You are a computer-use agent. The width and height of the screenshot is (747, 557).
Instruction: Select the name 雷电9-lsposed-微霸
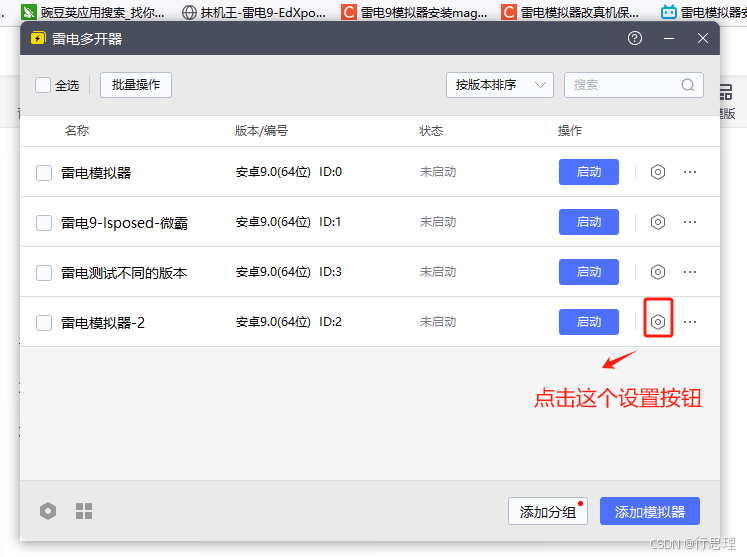124,223
